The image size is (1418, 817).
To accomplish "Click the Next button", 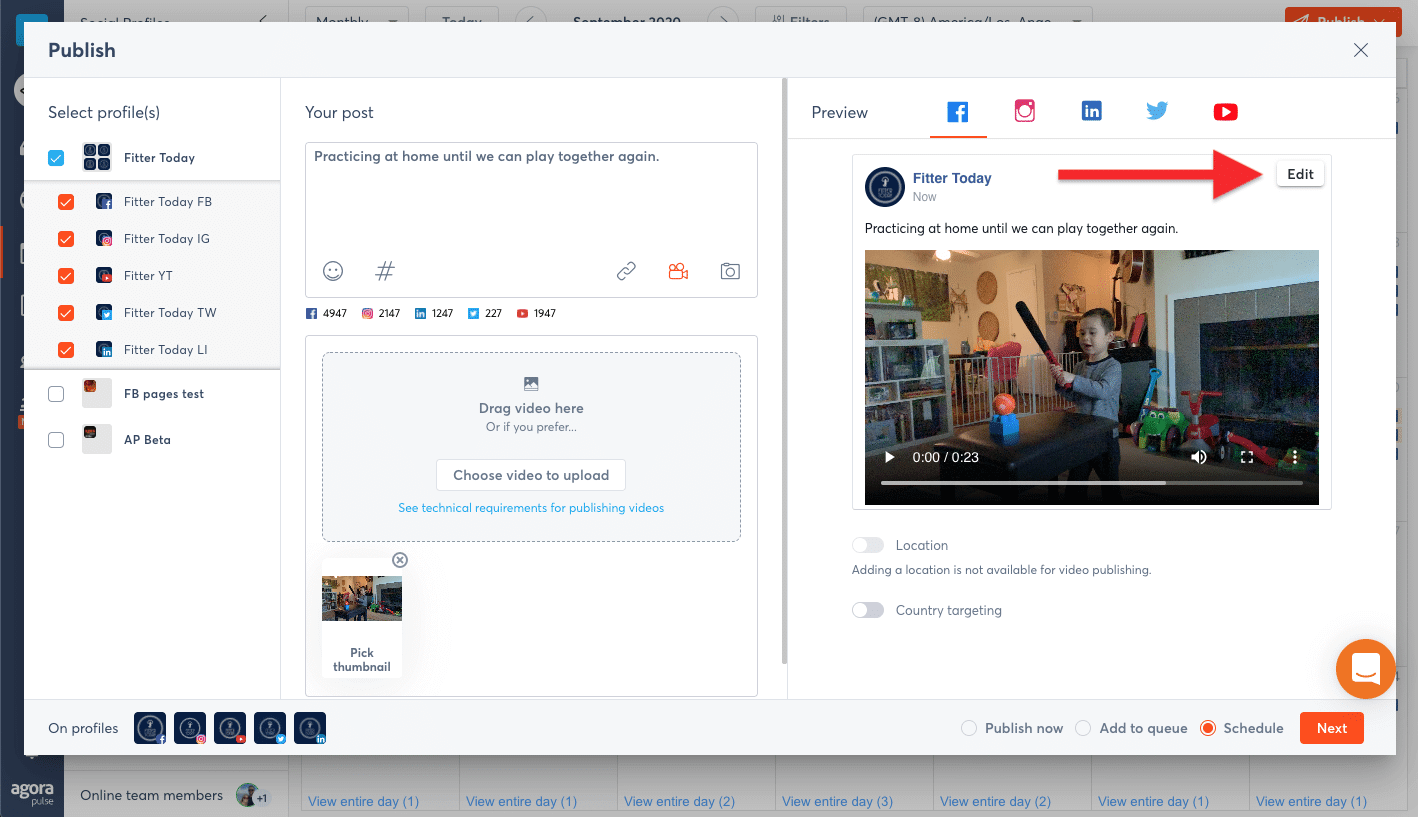I will 1331,728.
